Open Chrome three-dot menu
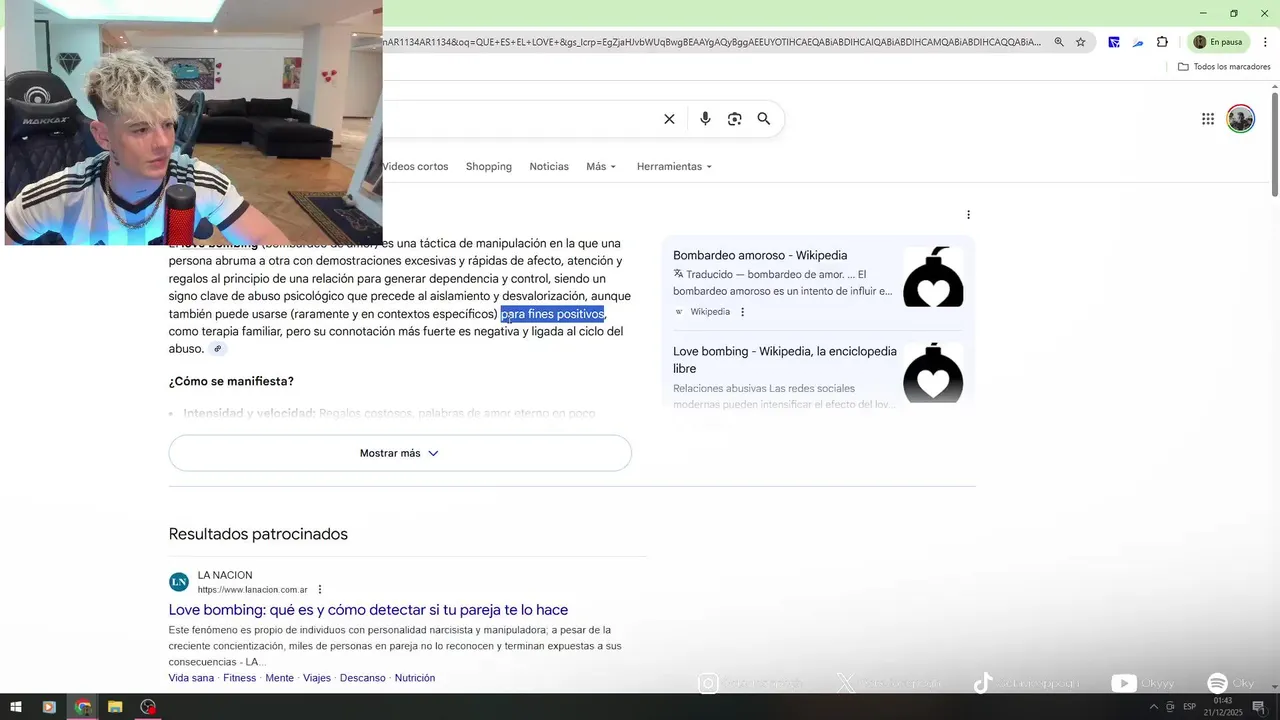1280x720 pixels. pos(1266,42)
